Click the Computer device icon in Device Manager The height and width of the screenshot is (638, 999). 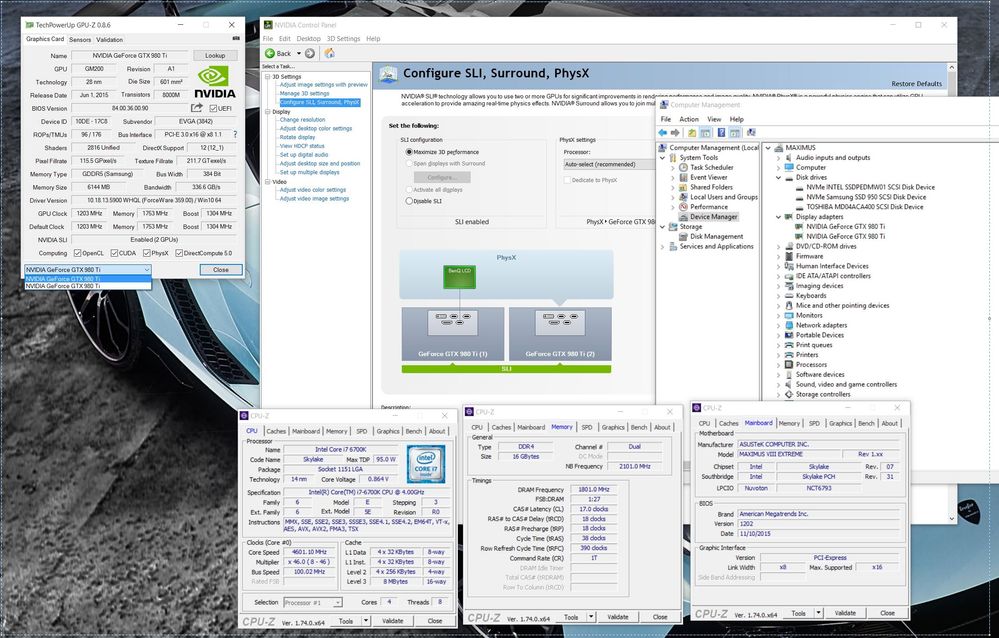(x=789, y=167)
